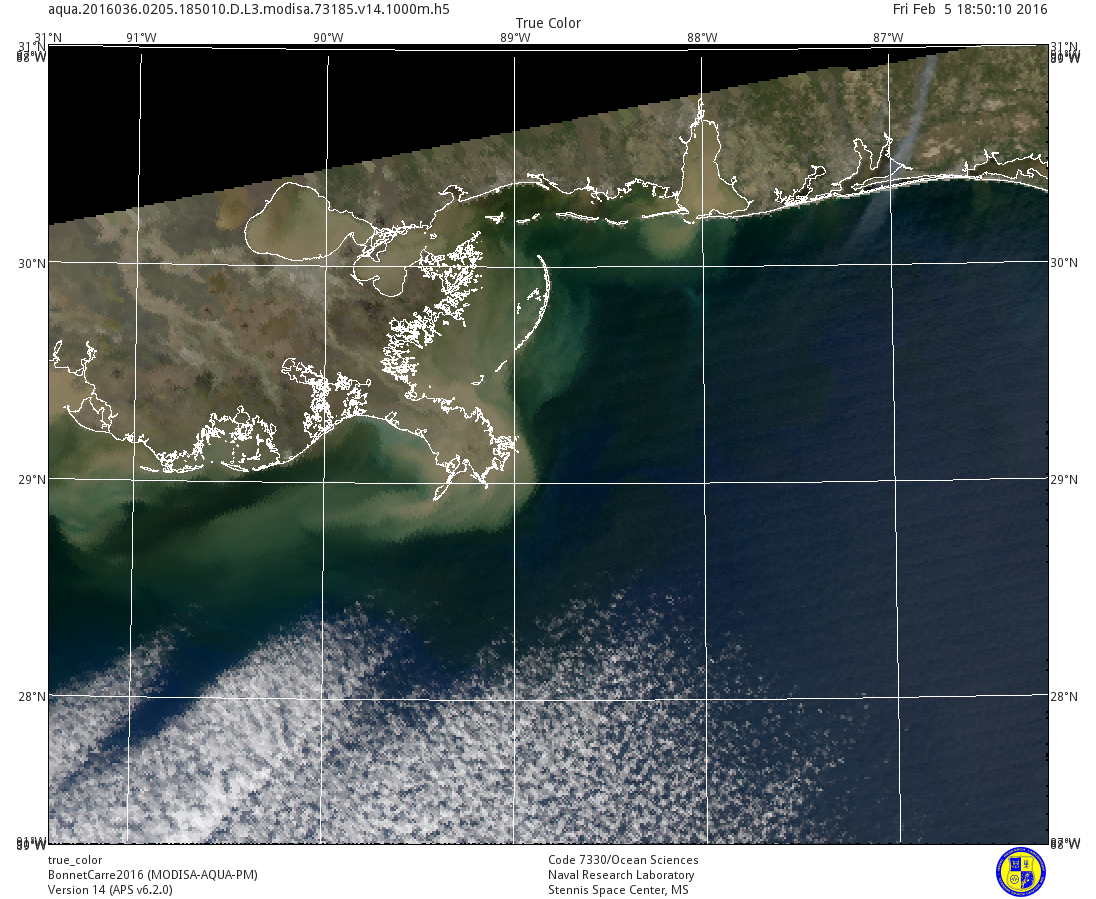Click the 29°N label on the right axis
This screenshot has height=899, width=1096.
point(1064,480)
